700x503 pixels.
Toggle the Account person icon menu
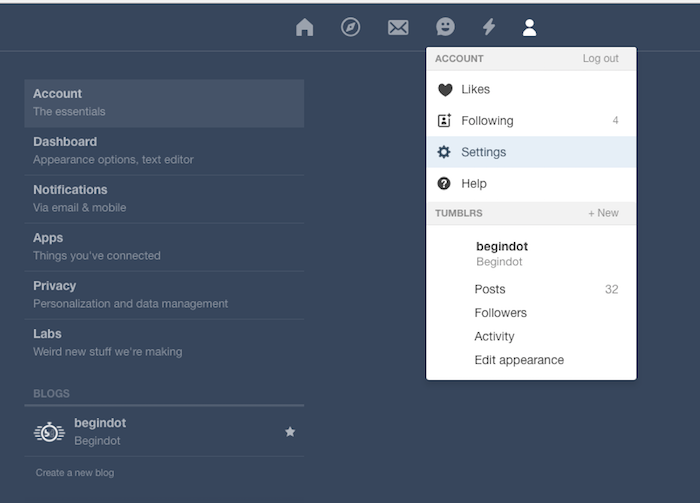pyautogui.click(x=529, y=27)
